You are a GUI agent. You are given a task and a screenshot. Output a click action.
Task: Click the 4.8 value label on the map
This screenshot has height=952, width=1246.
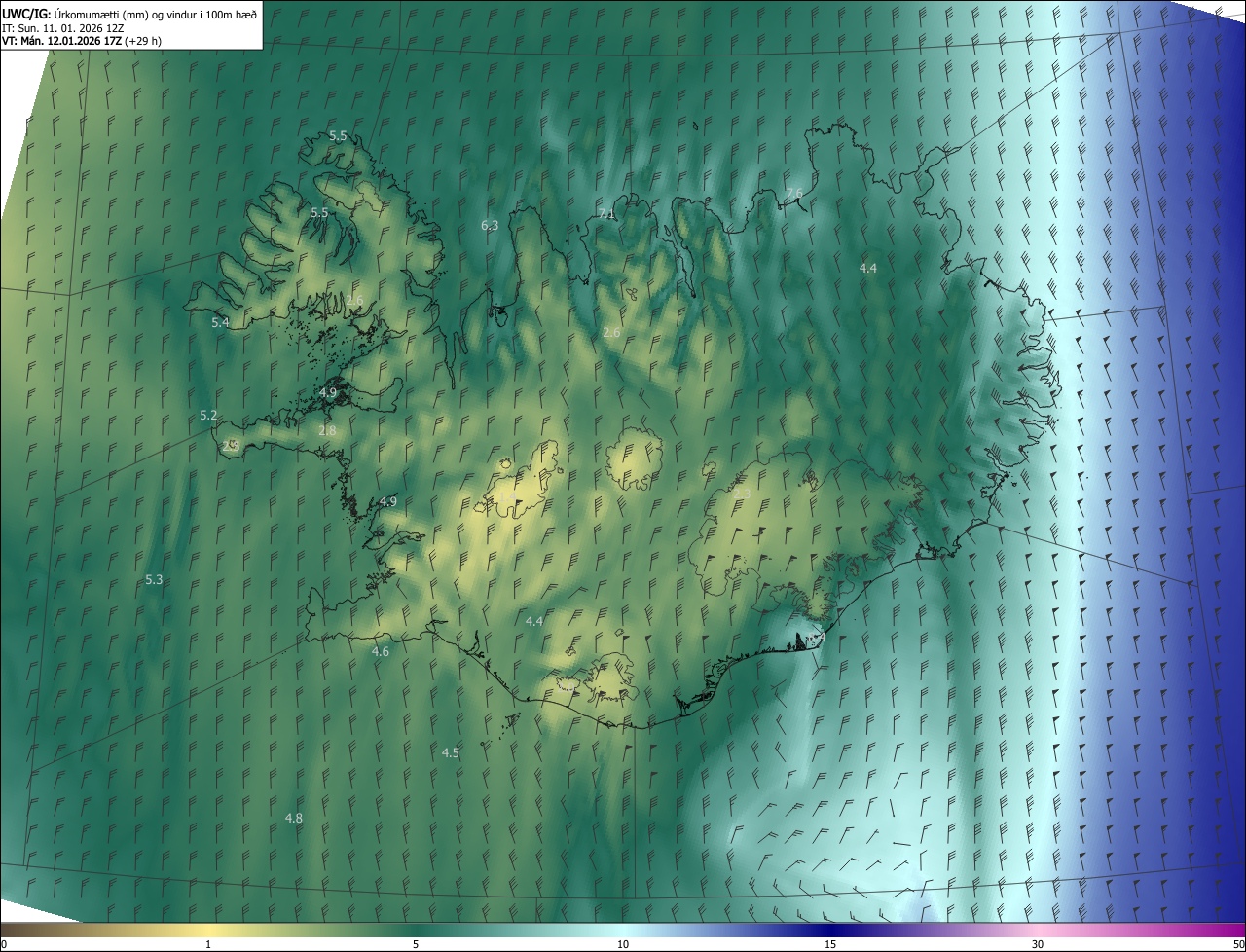[x=294, y=818]
